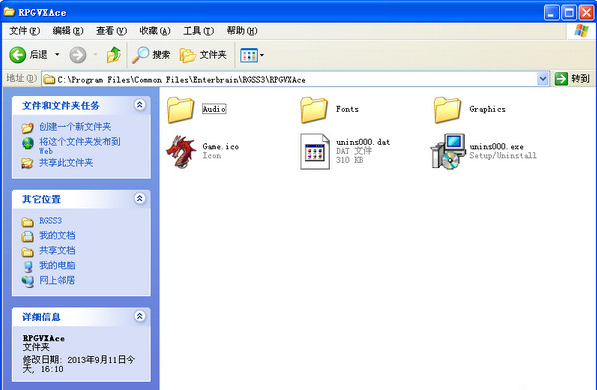Collapse the 详细信息 panel

[140, 316]
